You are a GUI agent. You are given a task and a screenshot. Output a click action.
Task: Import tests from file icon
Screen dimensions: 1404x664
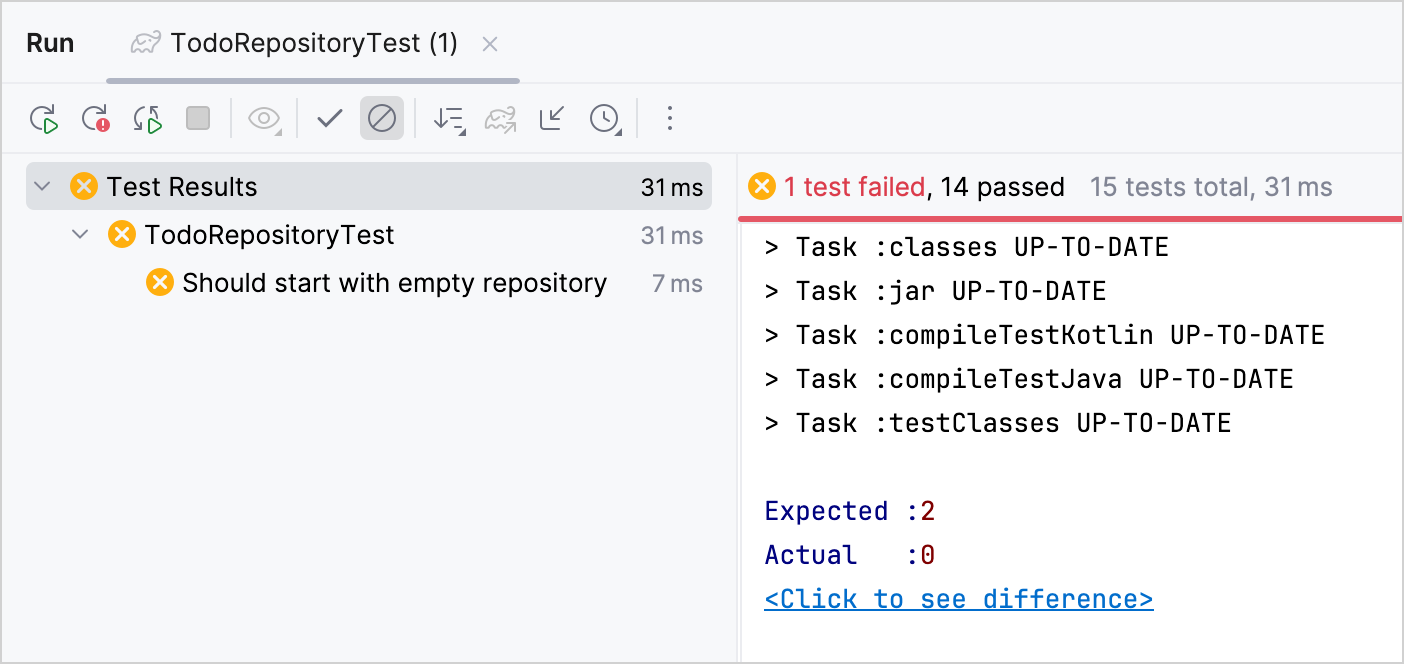pyautogui.click(x=552, y=119)
